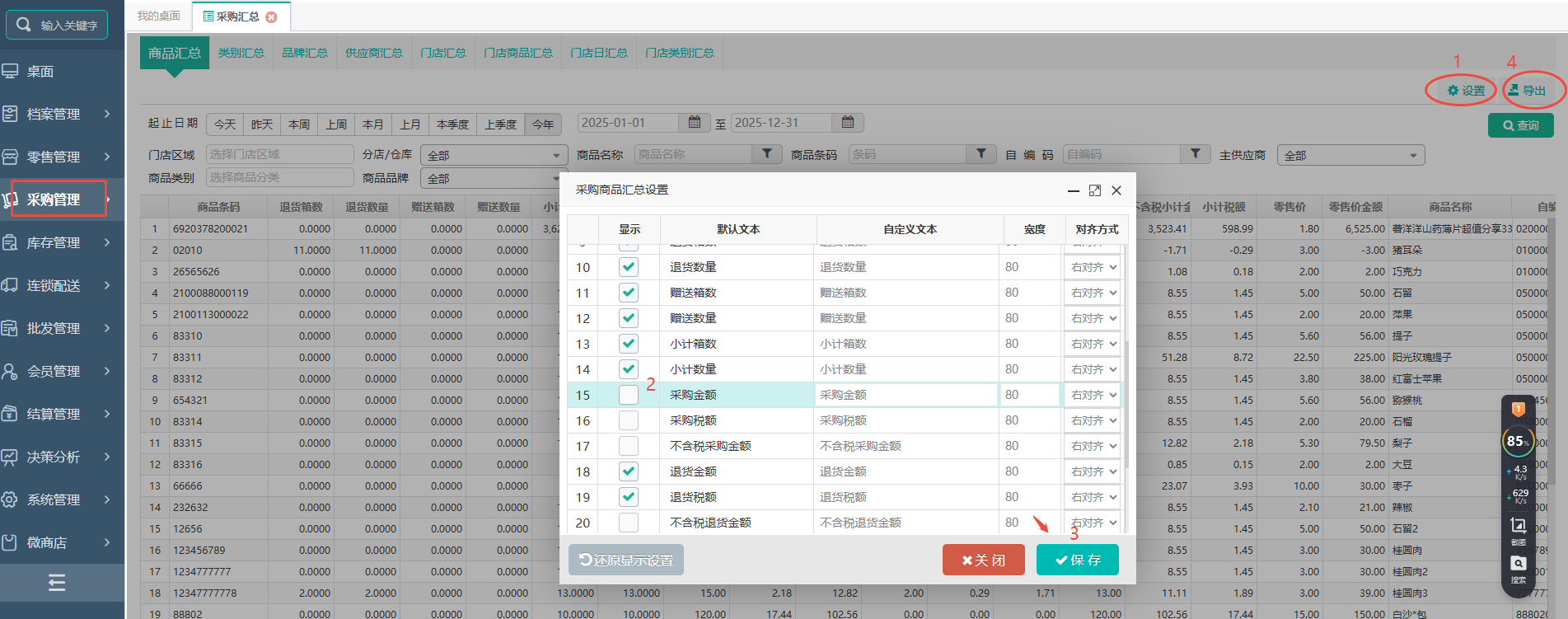Click the hamburger collapse icon at sidebar bottom
This screenshot has width=1568, height=619.
coord(57,584)
